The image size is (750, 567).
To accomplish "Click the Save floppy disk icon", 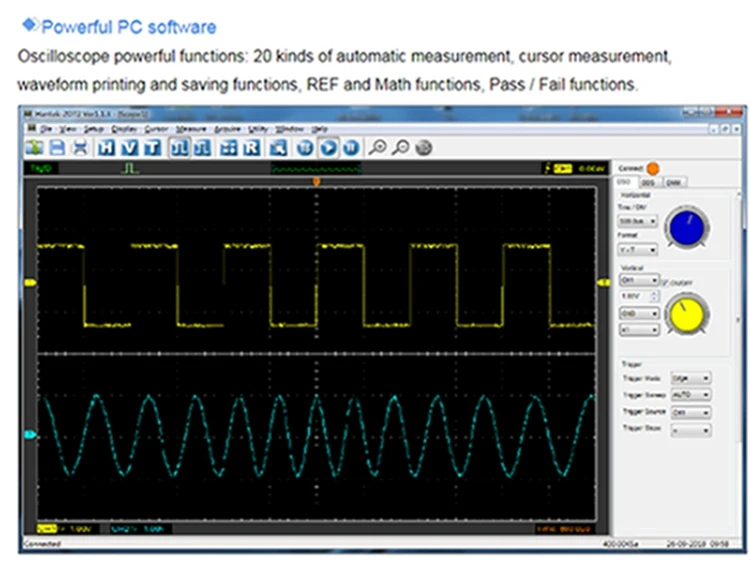I will [x=57, y=147].
